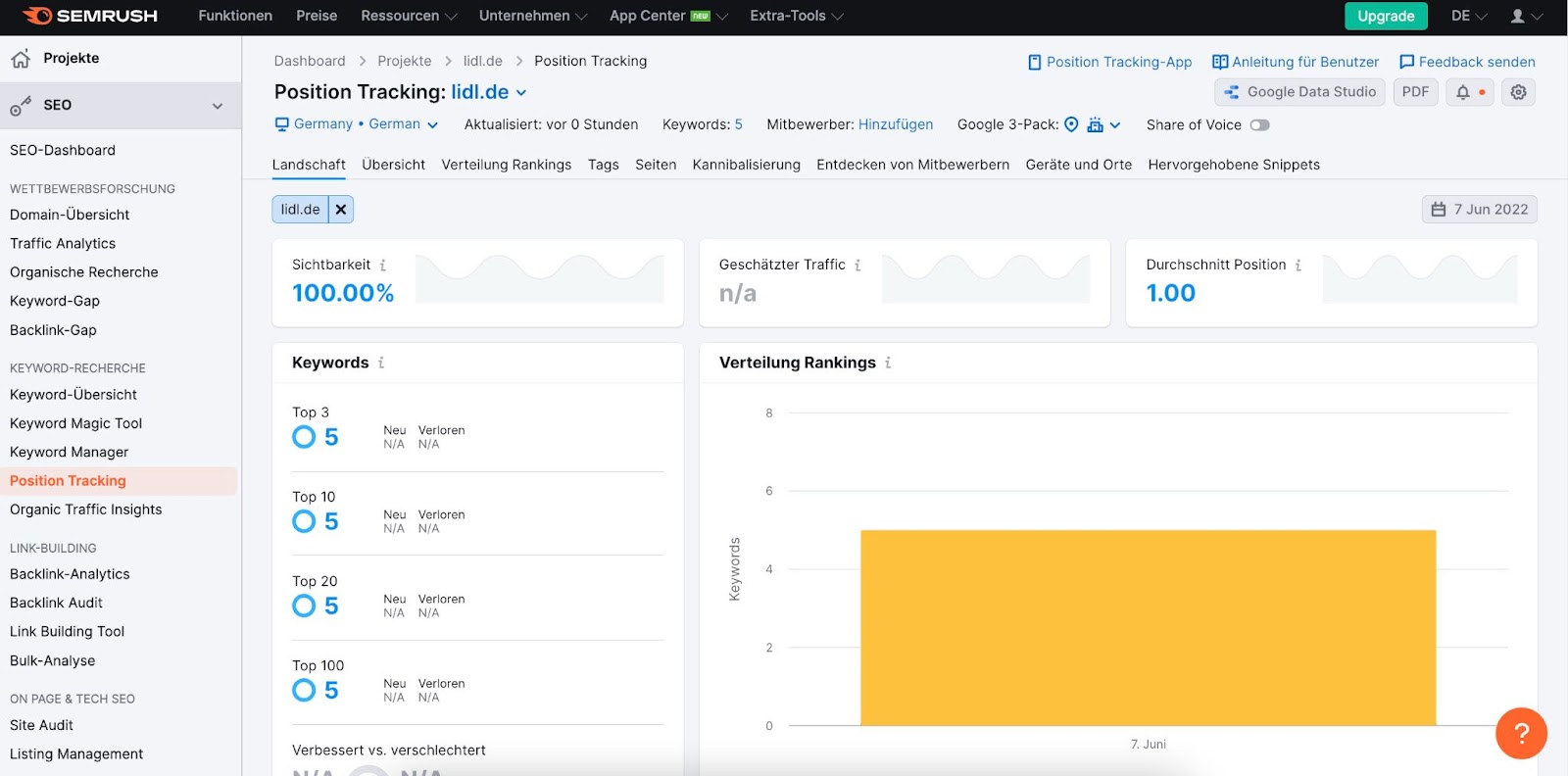
Task: Open Germany German location dropdown
Action: click(357, 124)
